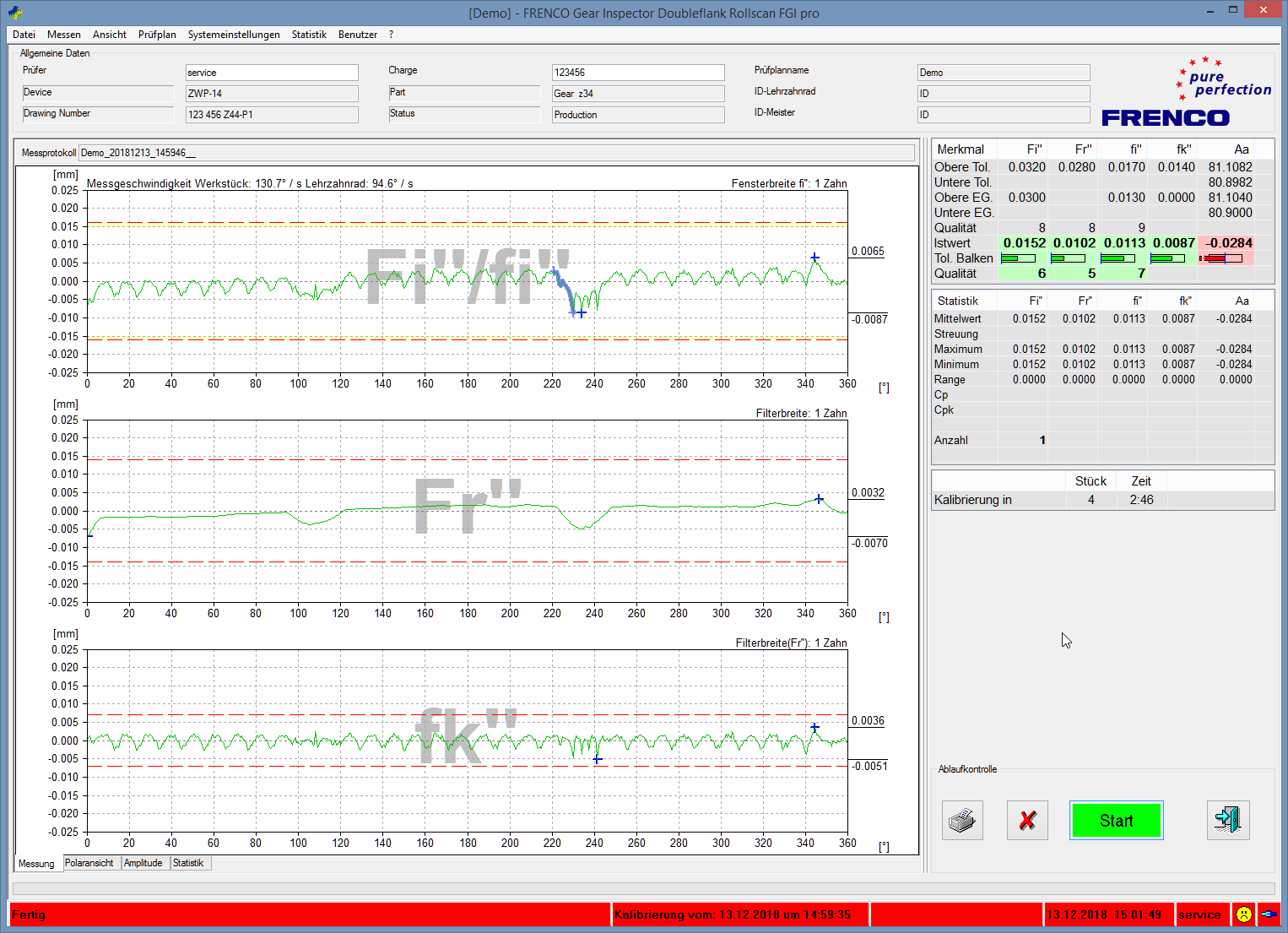Open the Datei menu
Viewport: 1288px width, 933px height.
[24, 35]
